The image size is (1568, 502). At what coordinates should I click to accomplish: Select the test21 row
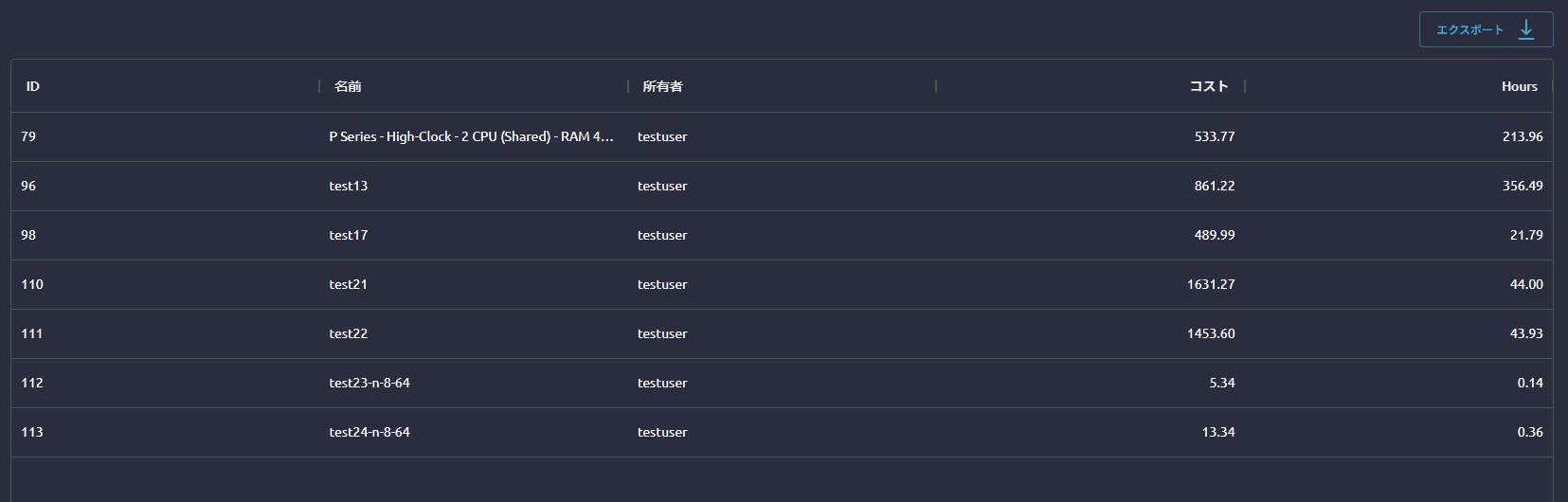(349, 284)
